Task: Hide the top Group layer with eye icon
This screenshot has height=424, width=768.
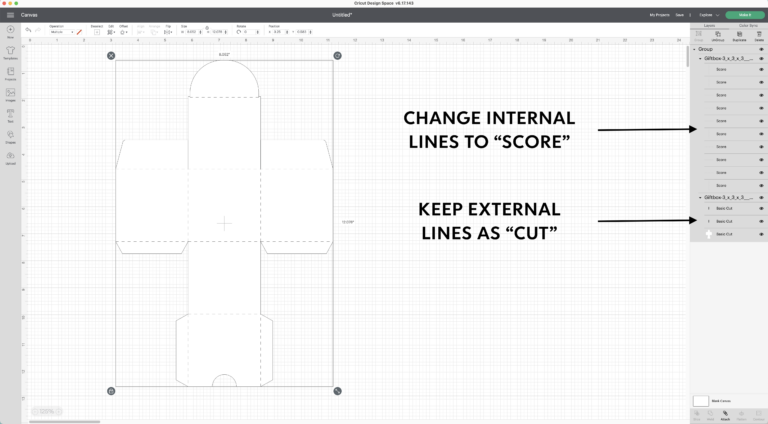Action: click(761, 48)
